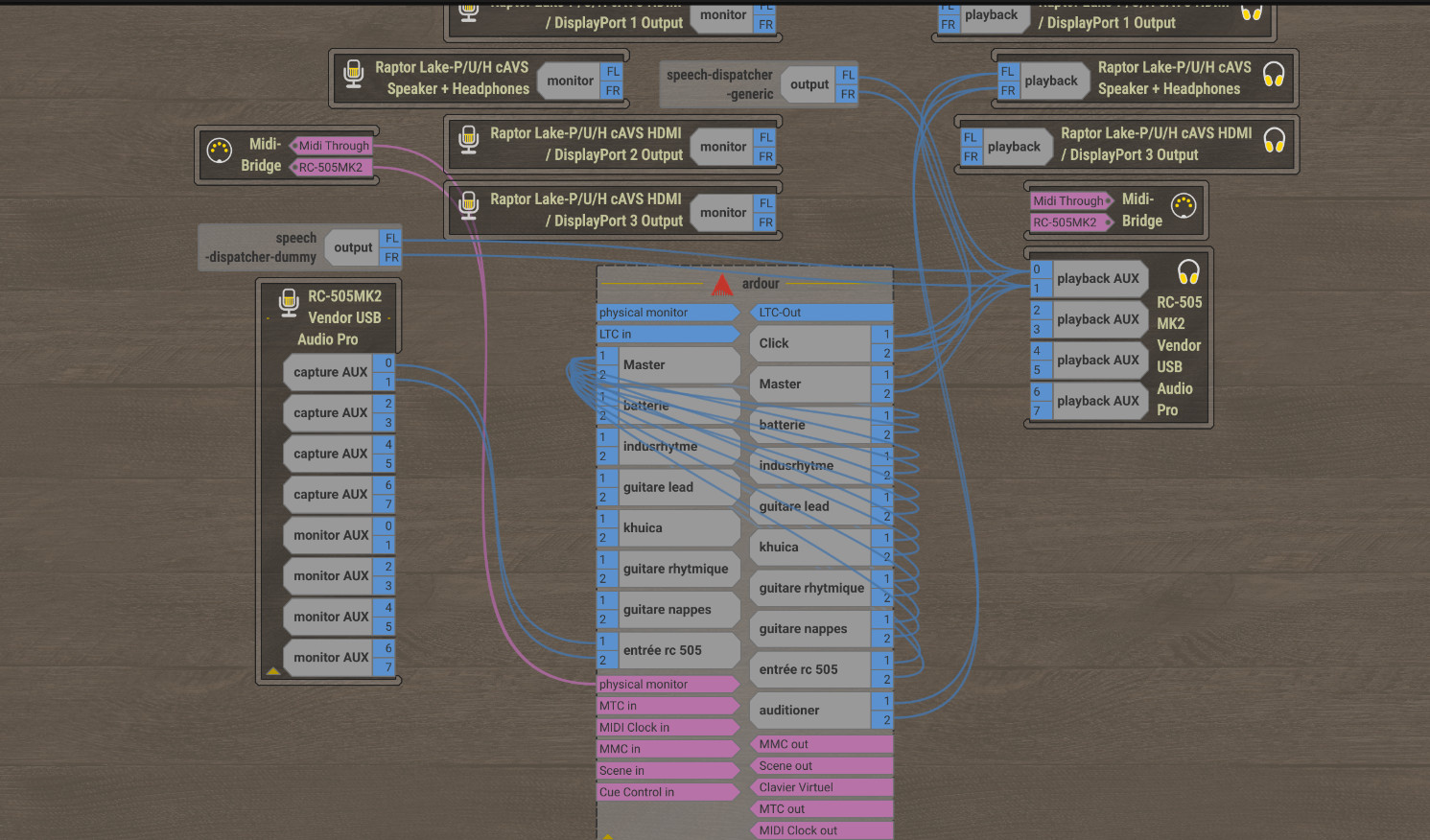1430x840 pixels.
Task: Select RC-505MK2 input port of Midi-Bridge
Action: tap(1070, 222)
